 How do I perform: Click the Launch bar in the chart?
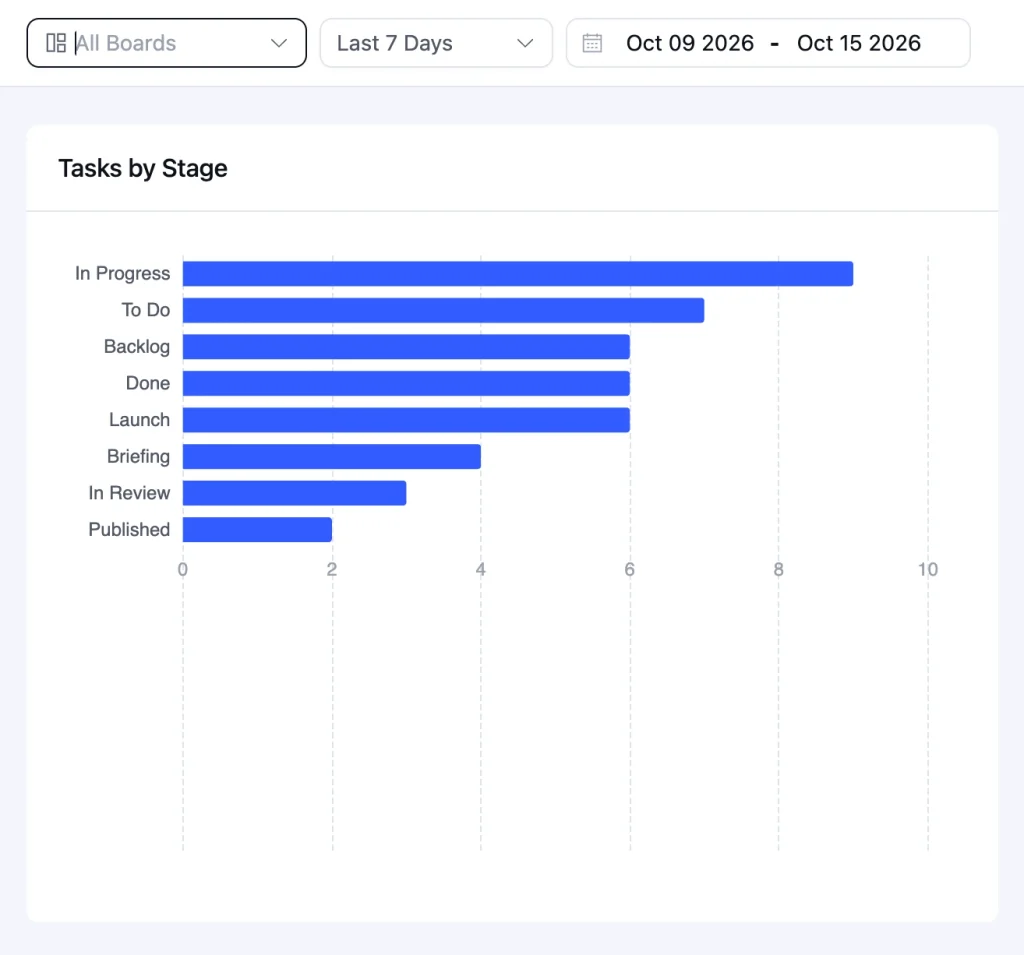tap(406, 420)
